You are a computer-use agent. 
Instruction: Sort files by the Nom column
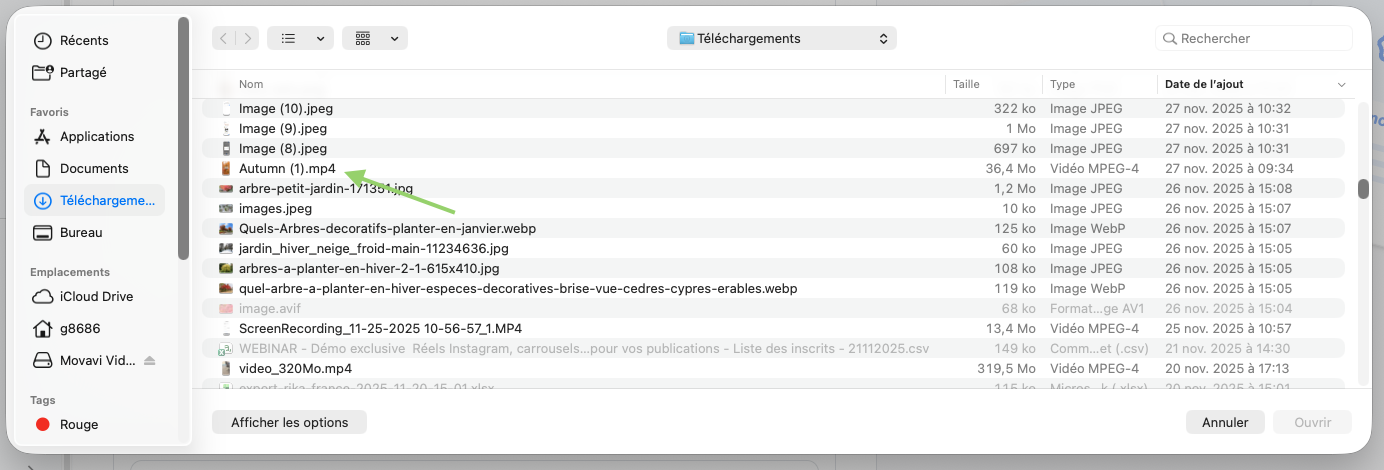coord(251,84)
